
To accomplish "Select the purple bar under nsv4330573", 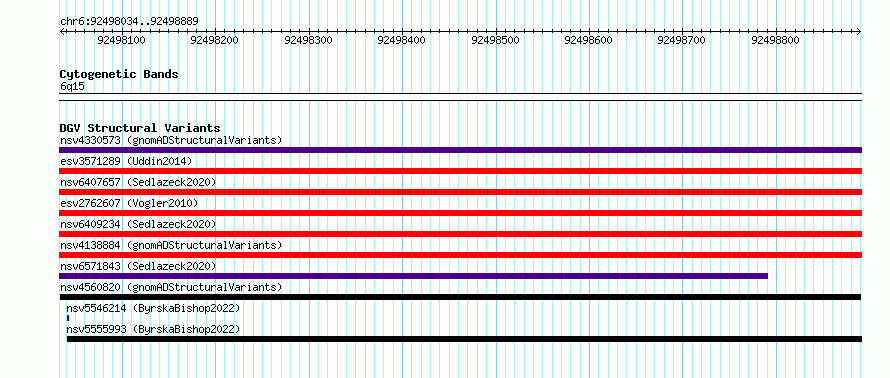I will (460, 150).
